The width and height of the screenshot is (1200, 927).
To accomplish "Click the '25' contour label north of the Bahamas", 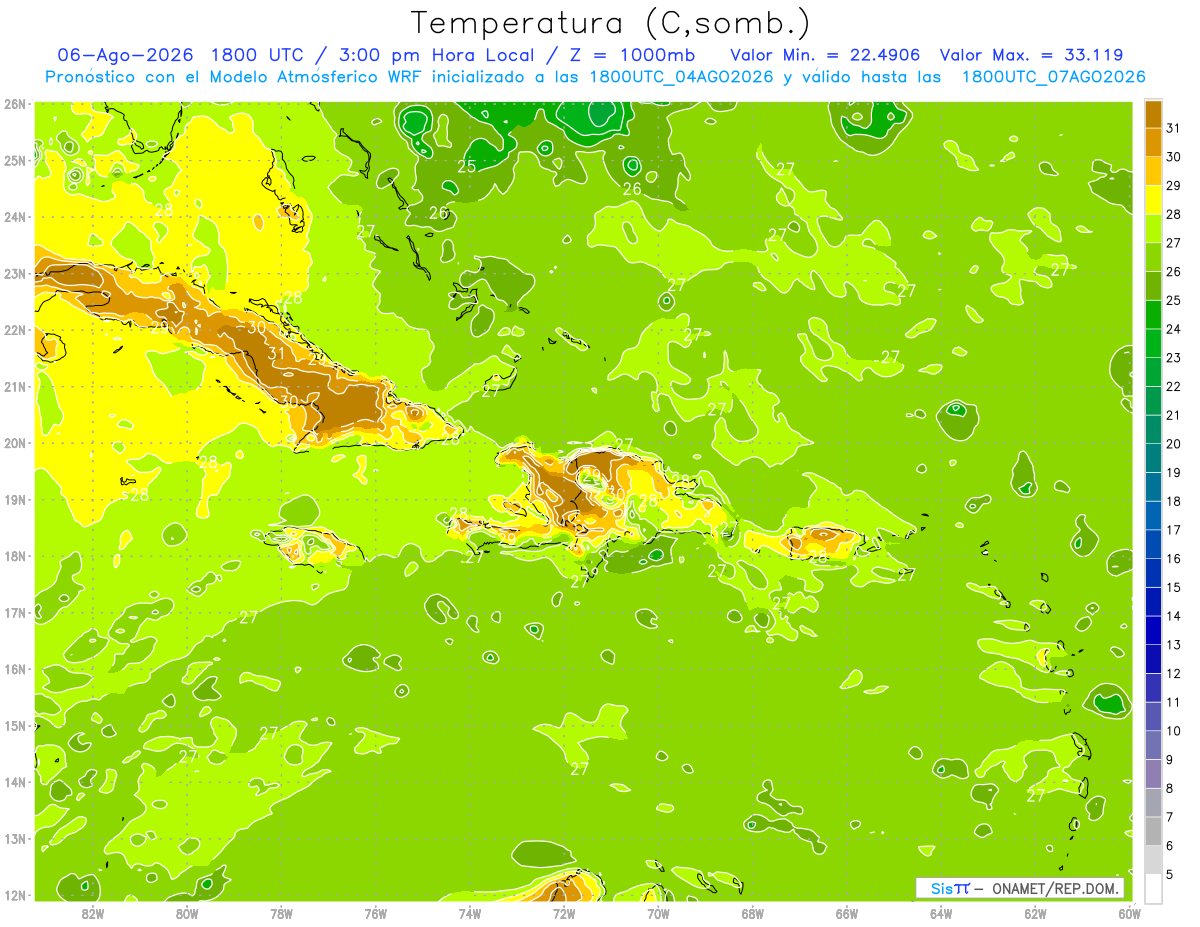I will [467, 166].
